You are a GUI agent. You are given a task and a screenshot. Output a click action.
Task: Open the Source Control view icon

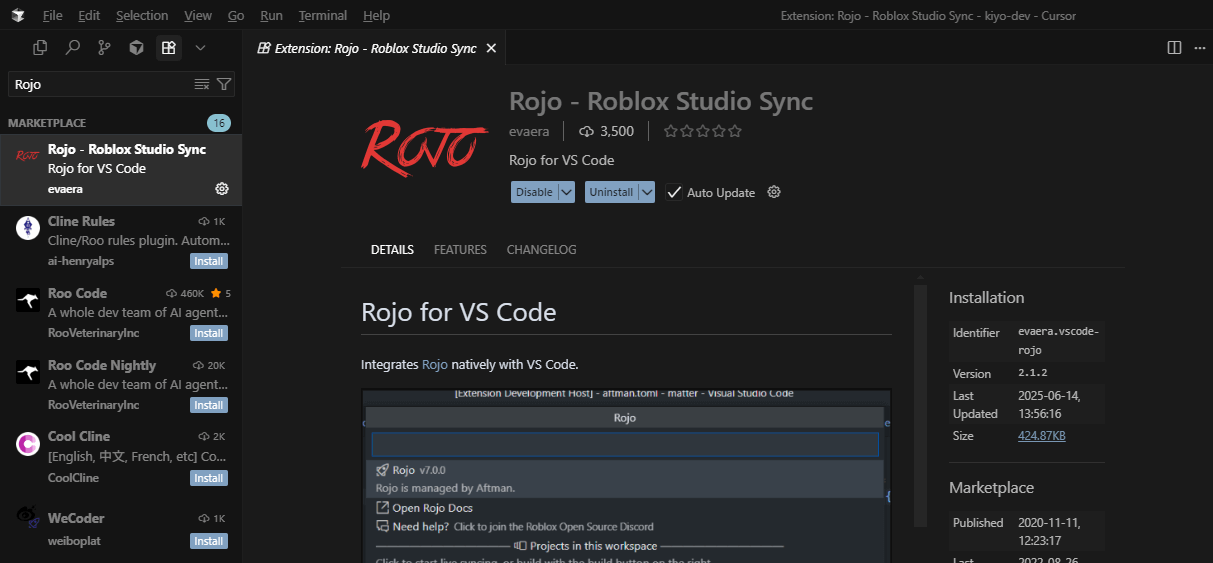click(104, 47)
